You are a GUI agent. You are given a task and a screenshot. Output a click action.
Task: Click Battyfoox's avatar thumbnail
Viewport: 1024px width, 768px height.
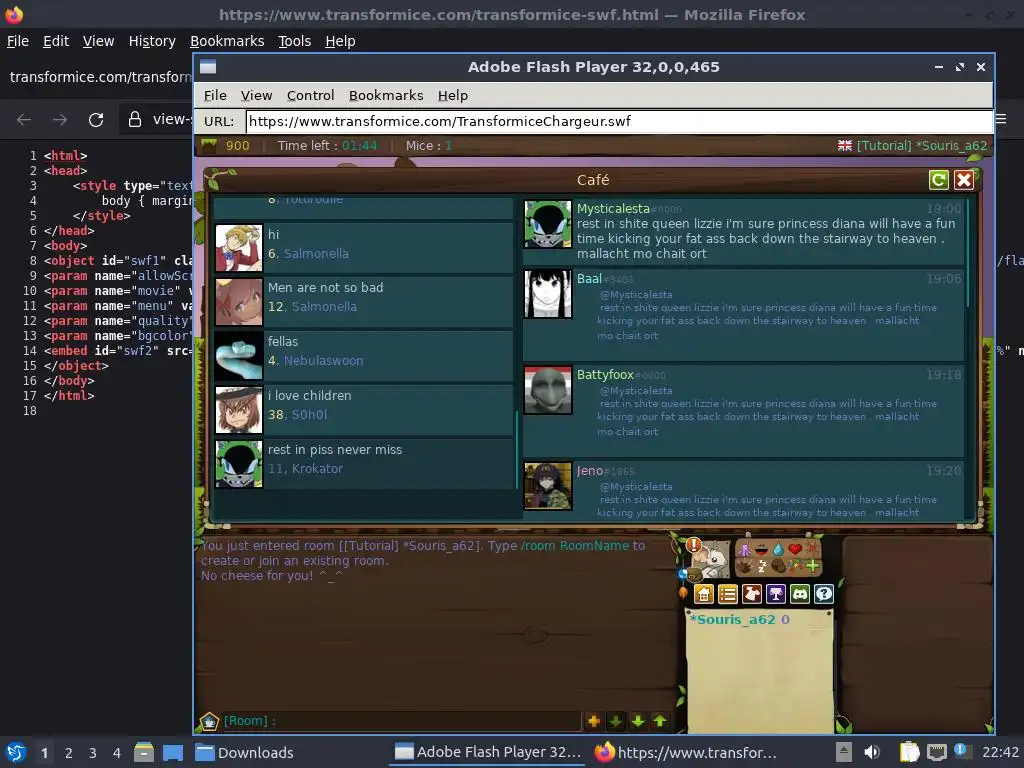[548, 390]
